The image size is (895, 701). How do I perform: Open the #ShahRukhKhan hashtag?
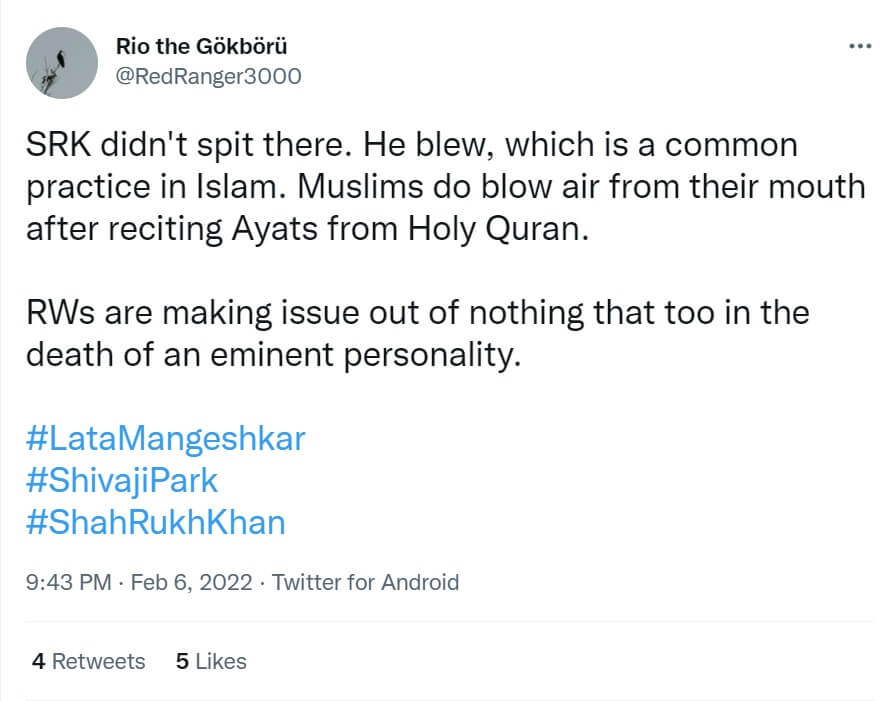pyautogui.click(x=158, y=522)
